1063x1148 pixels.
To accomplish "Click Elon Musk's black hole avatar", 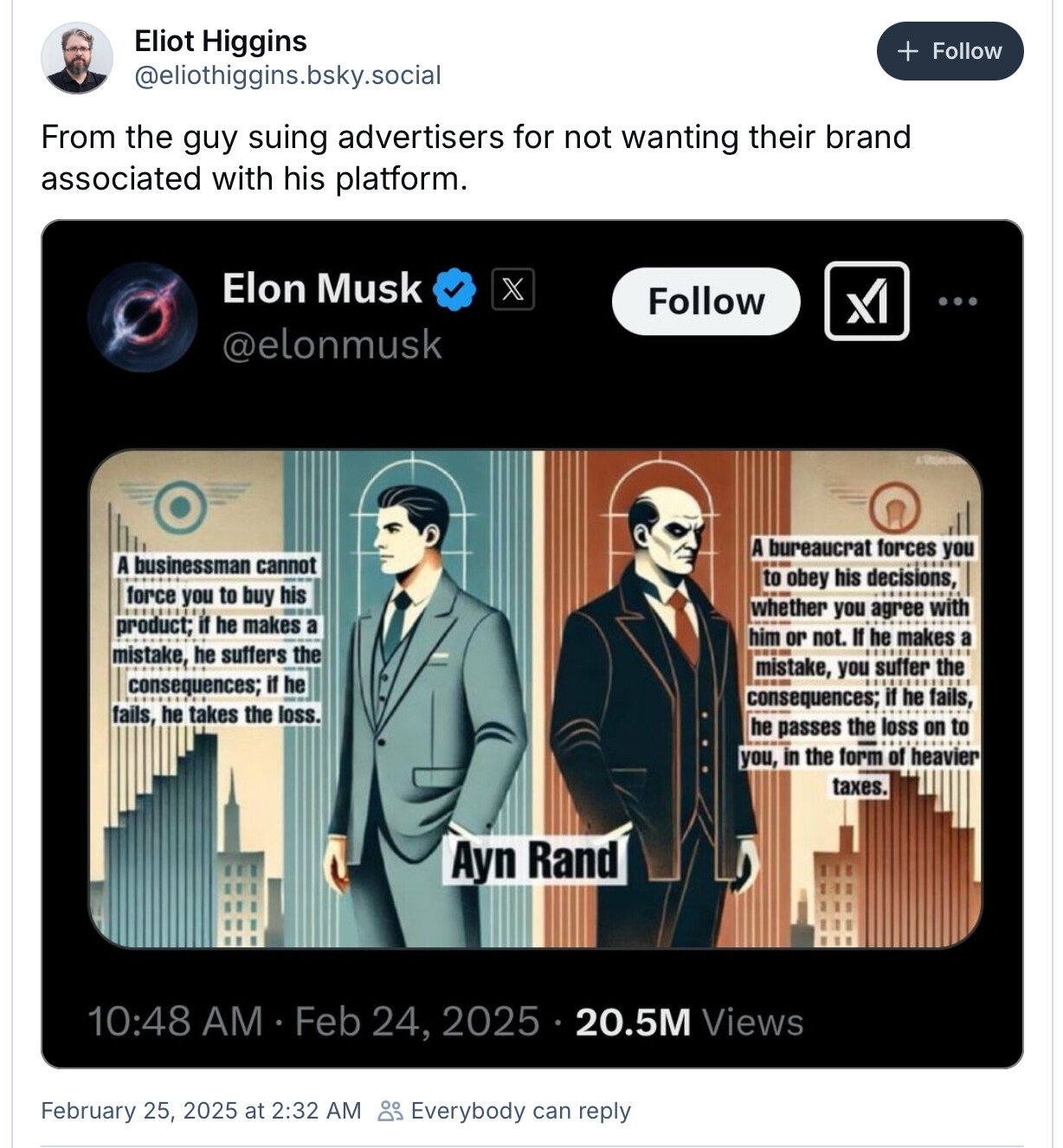I will pos(143,318).
